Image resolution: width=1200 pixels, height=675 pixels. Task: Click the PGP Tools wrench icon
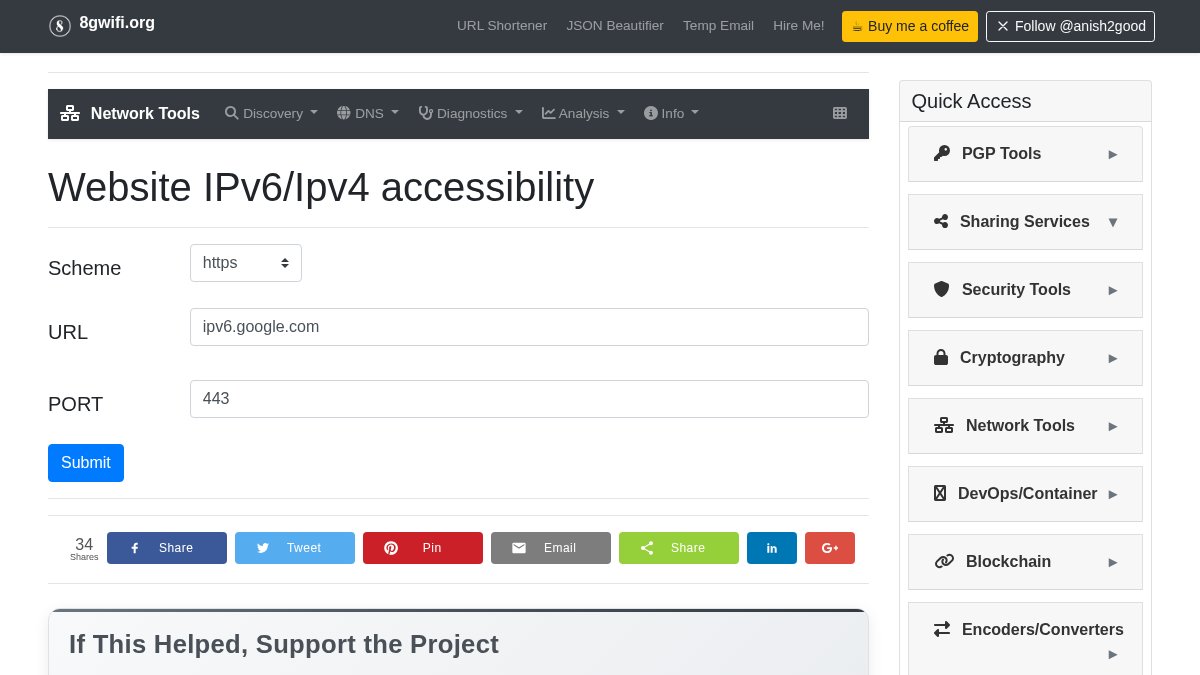click(941, 153)
